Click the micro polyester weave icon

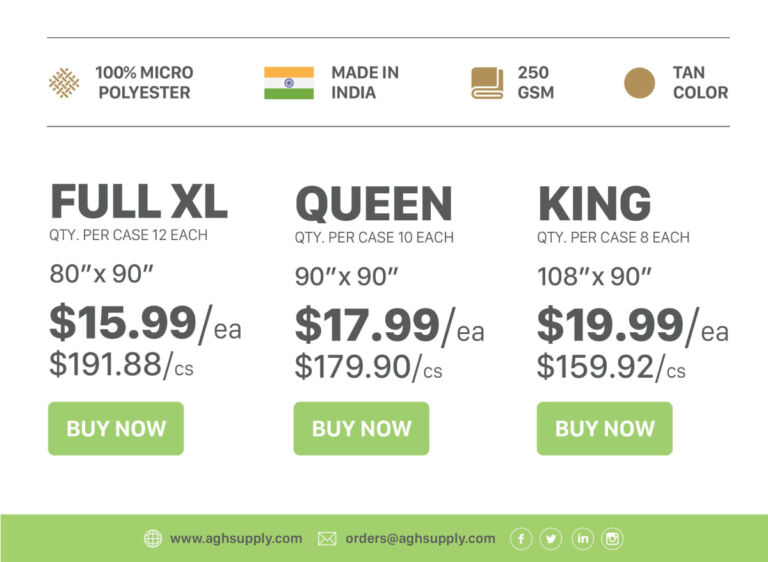click(x=64, y=83)
